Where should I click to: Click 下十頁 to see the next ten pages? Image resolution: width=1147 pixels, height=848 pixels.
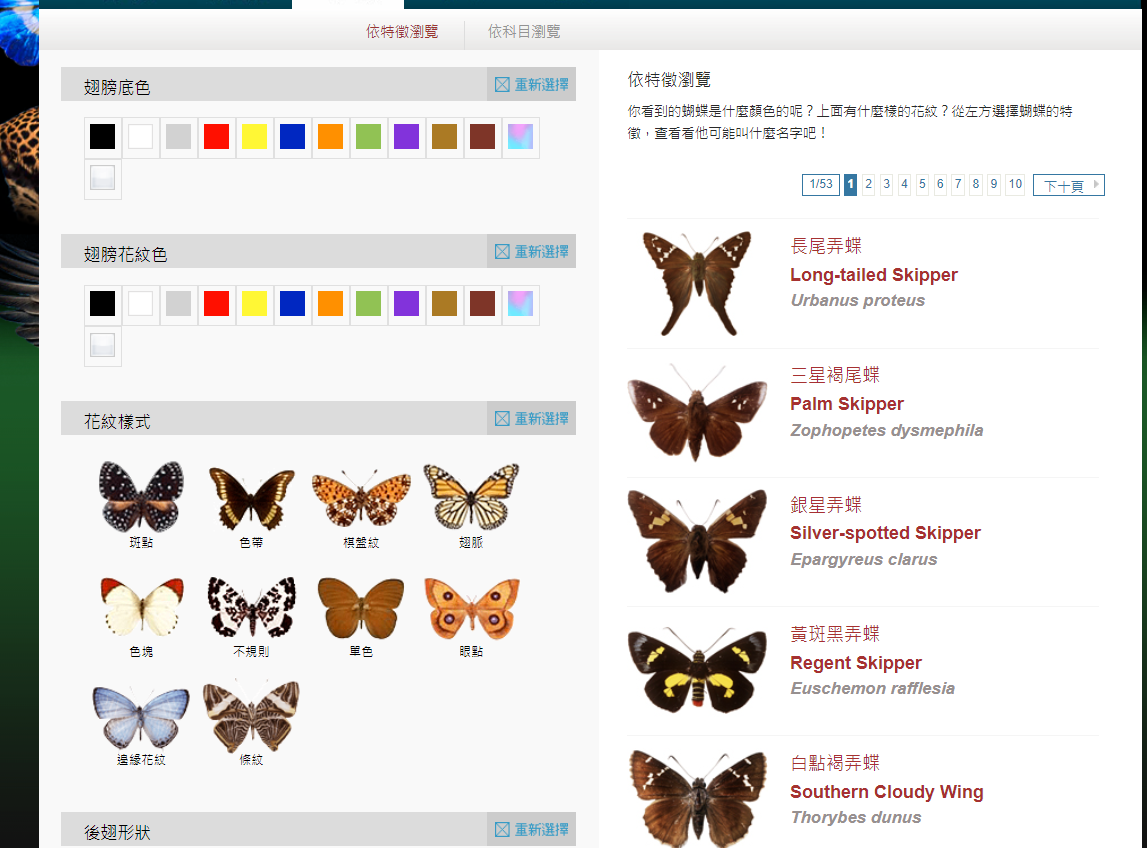1069,185
